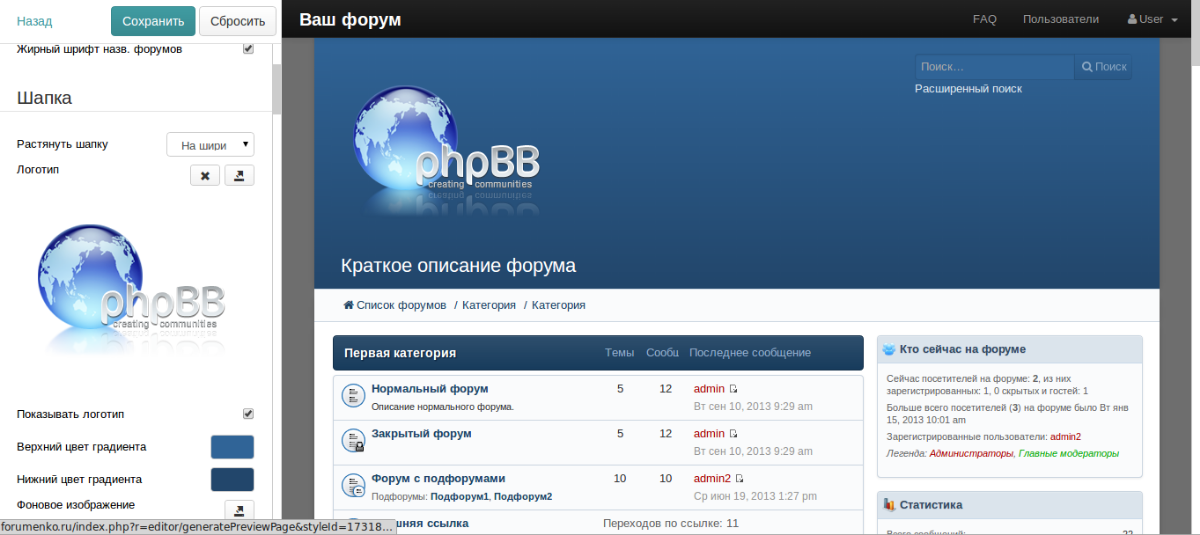This screenshot has width=1200, height=535.
Task: Open first Категория breadcrumb link
Action: point(489,305)
